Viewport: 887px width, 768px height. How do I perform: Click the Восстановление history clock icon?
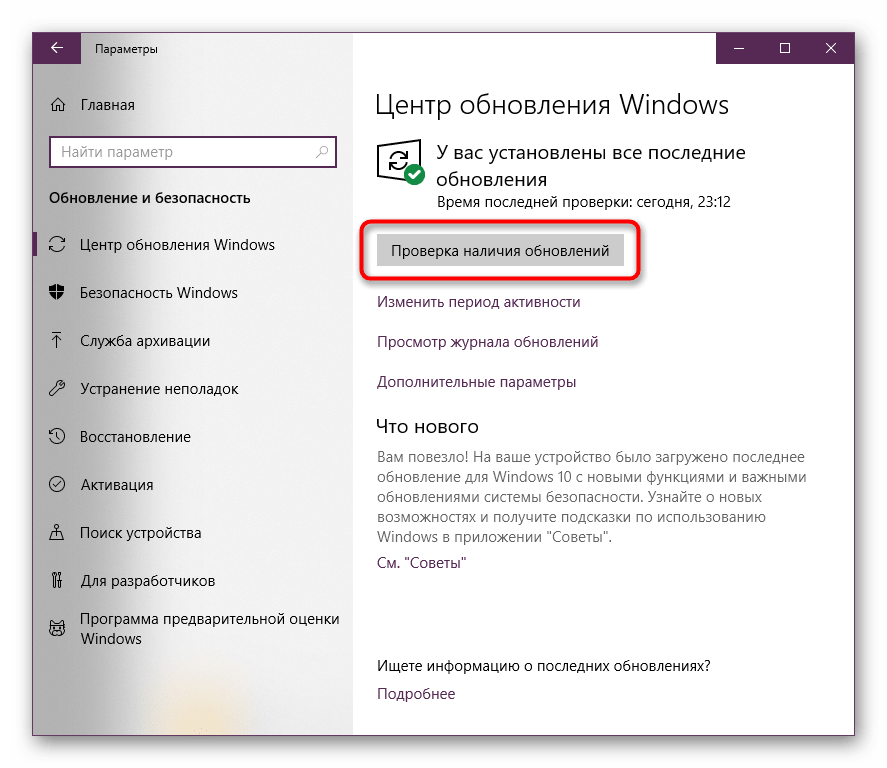(57, 436)
